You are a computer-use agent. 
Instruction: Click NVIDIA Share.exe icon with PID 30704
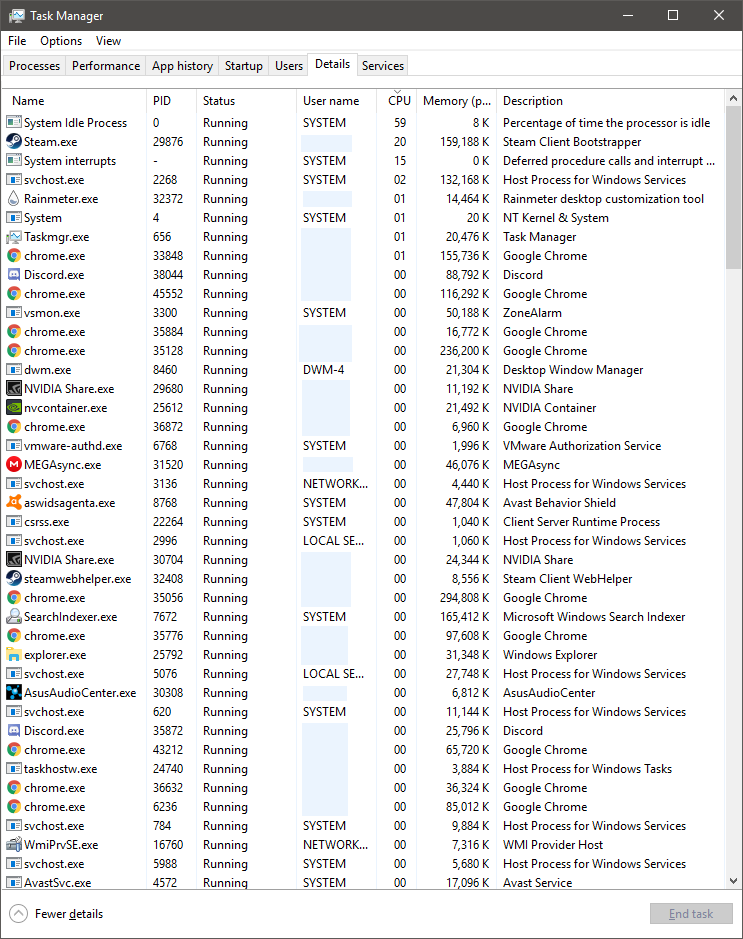coord(14,559)
